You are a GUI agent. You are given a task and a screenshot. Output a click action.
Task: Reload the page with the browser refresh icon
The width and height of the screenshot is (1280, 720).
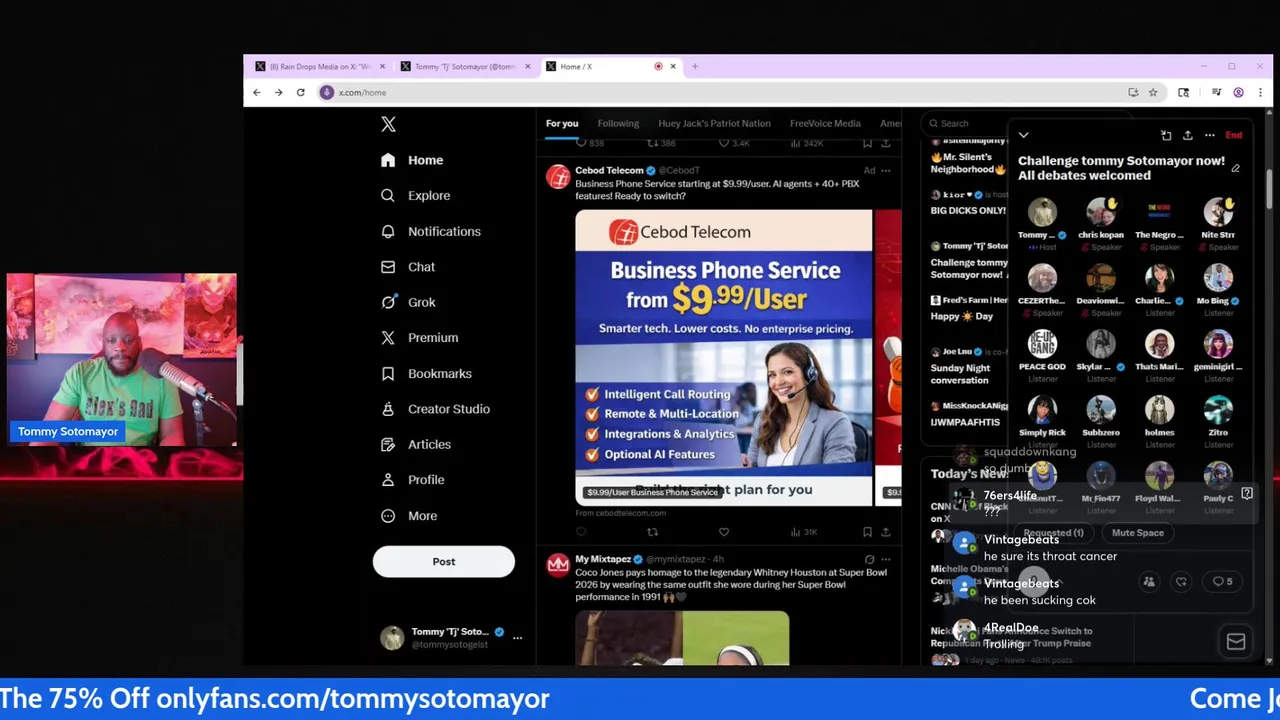[300, 92]
